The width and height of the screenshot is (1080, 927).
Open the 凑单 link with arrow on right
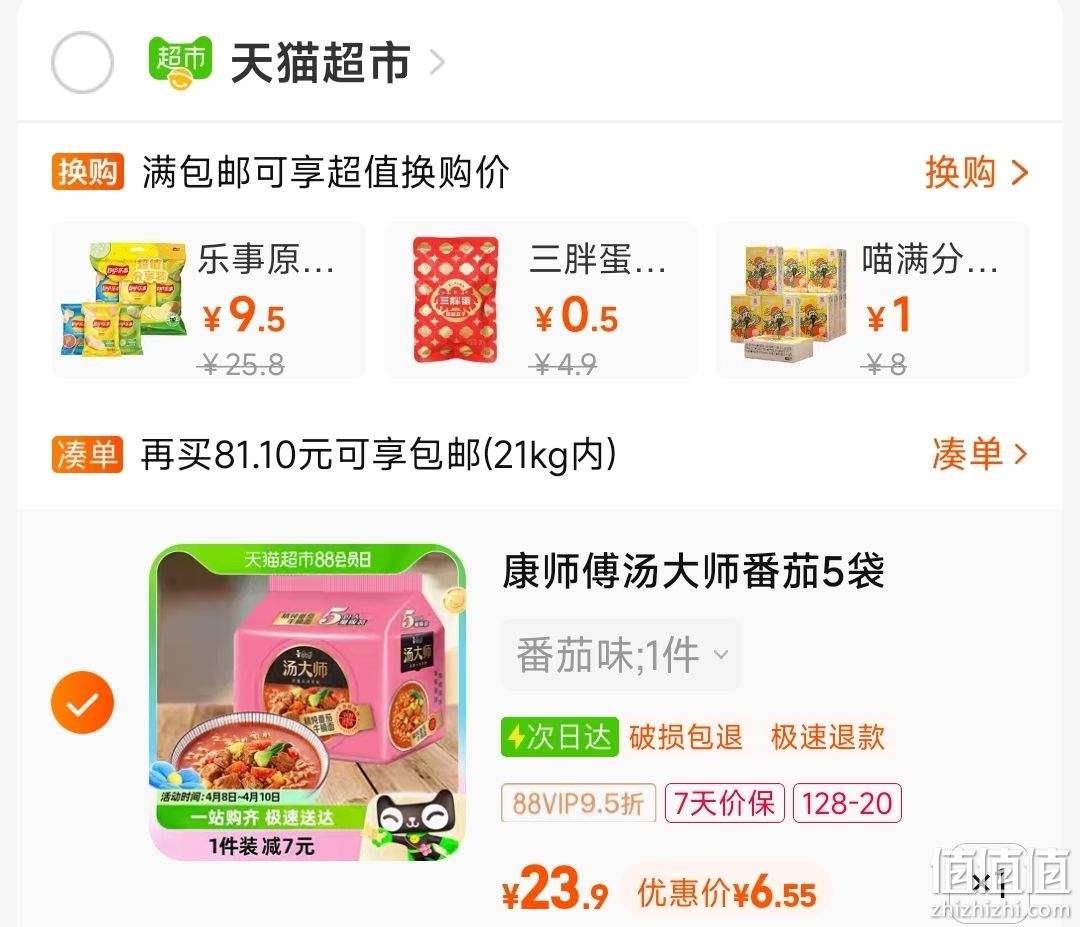point(979,455)
